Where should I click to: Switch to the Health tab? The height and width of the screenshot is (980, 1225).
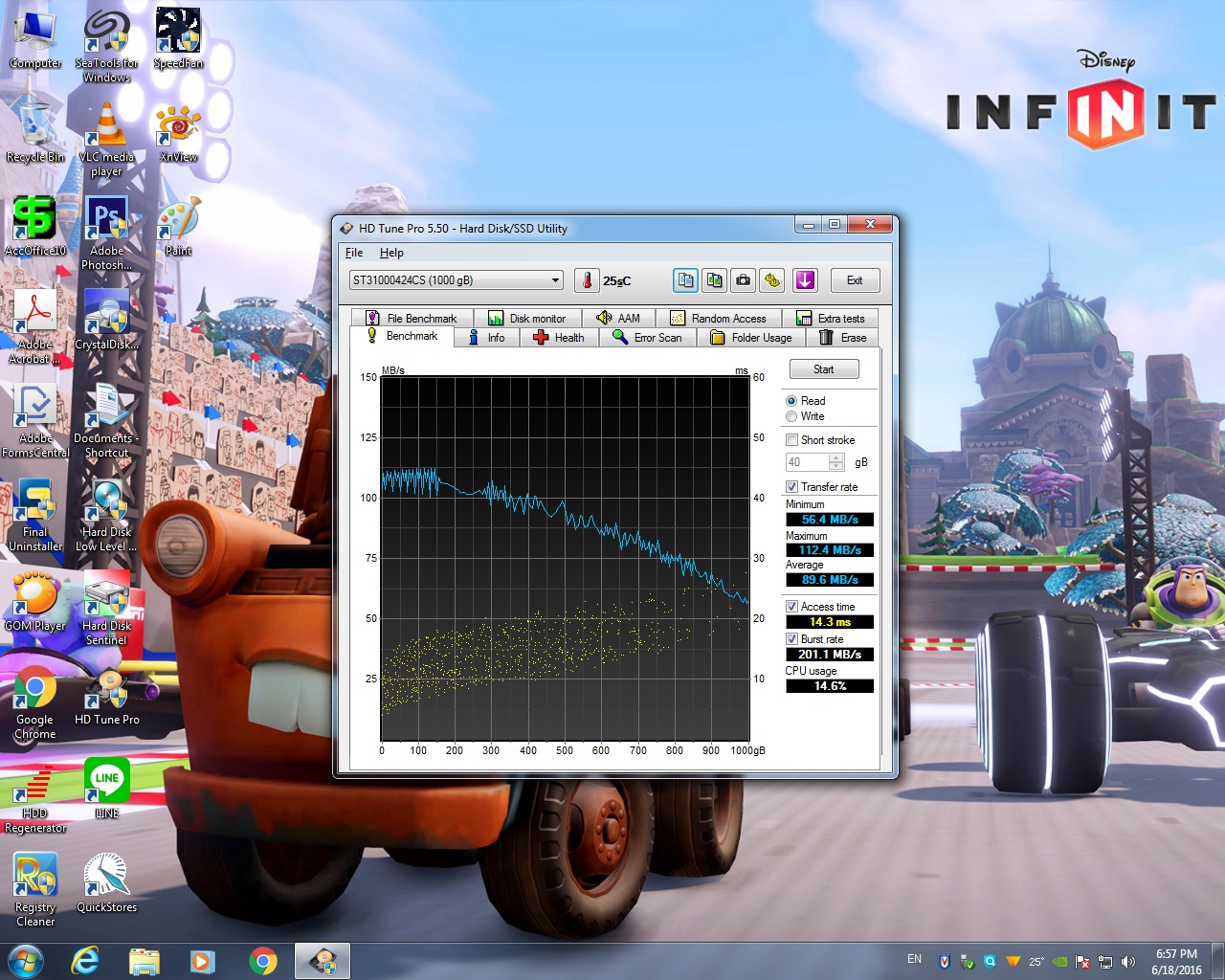[559, 338]
